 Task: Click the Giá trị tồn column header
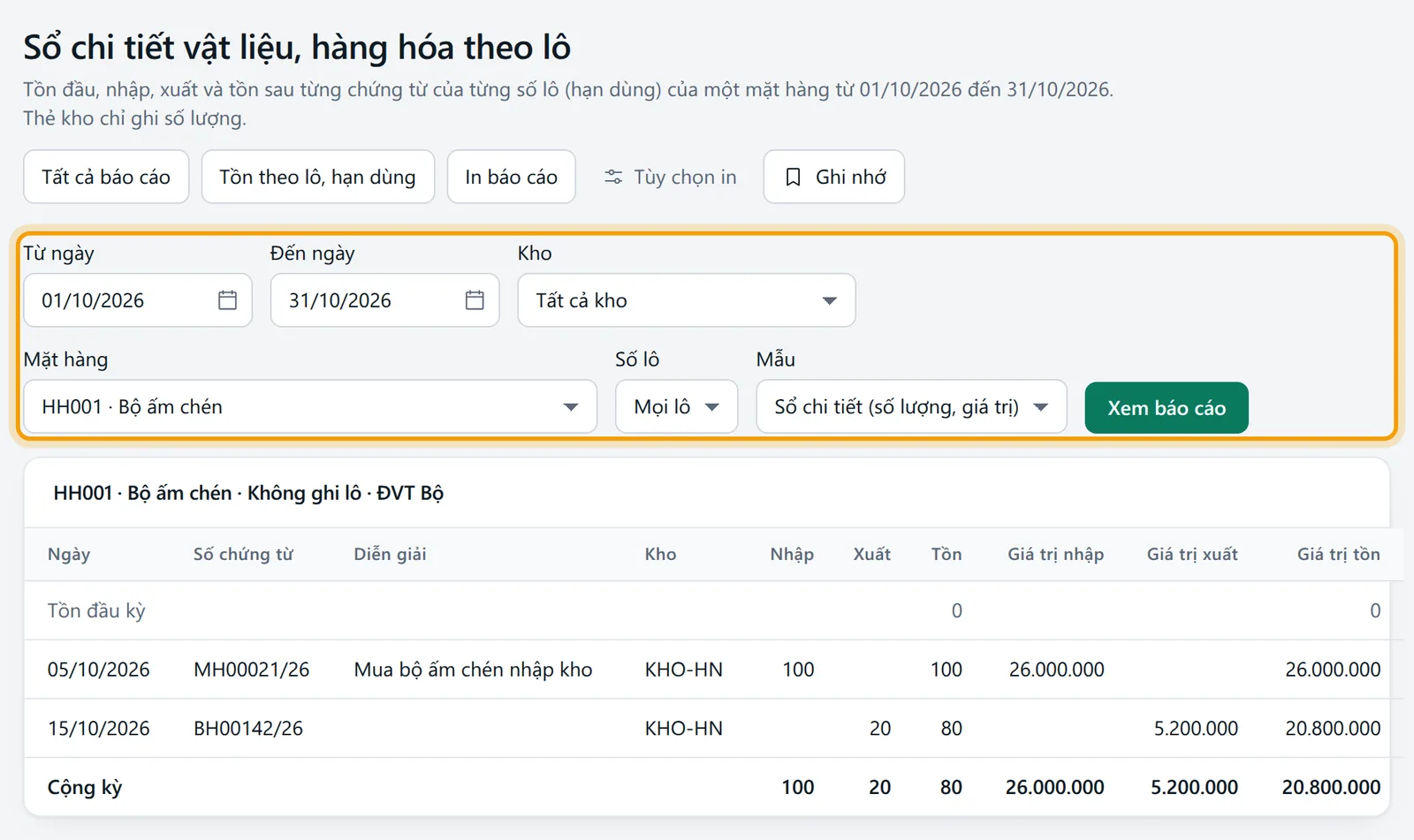click(1339, 554)
